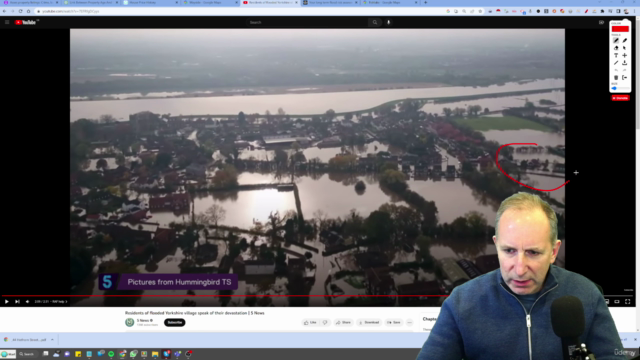Screen dimensions: 640x360
Task: Enter fullscreen mode on the video
Action: click(x=627, y=302)
